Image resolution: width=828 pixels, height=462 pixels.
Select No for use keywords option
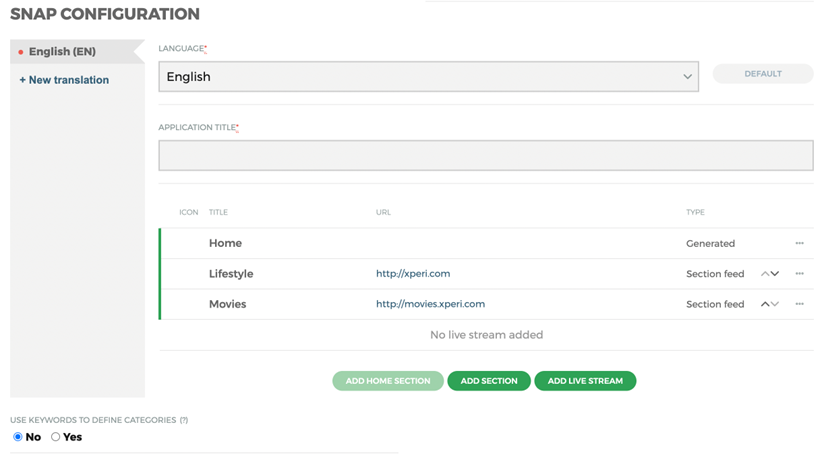18,437
